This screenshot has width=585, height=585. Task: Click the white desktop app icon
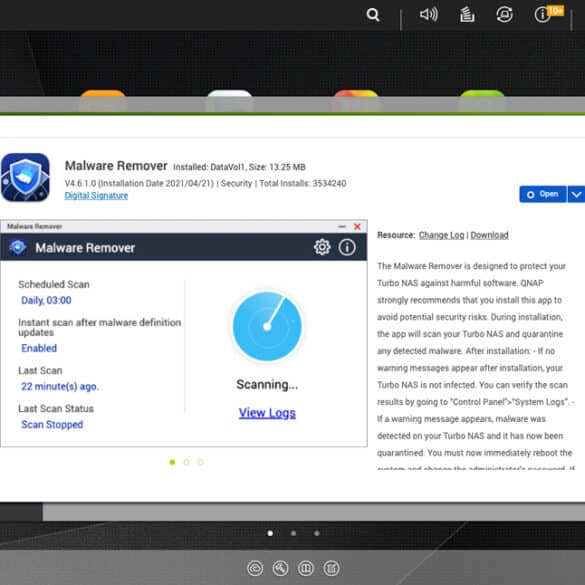(230, 100)
